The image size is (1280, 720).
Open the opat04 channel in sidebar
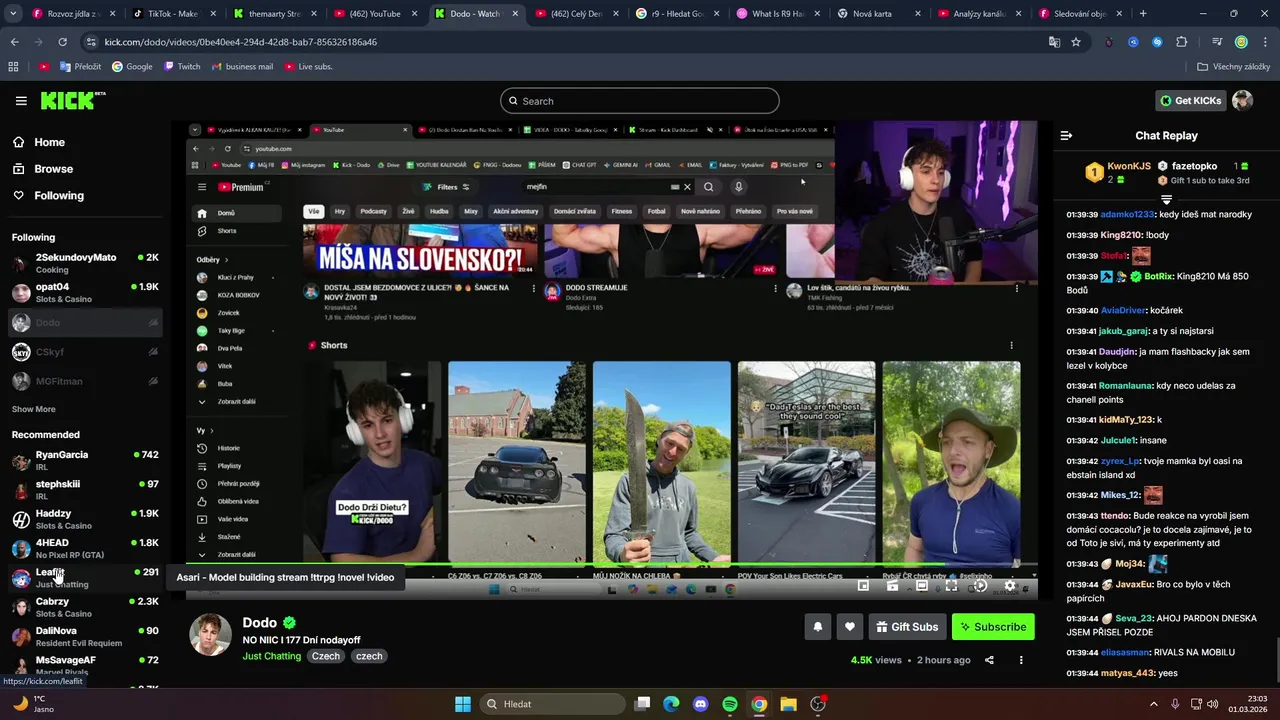(85, 292)
